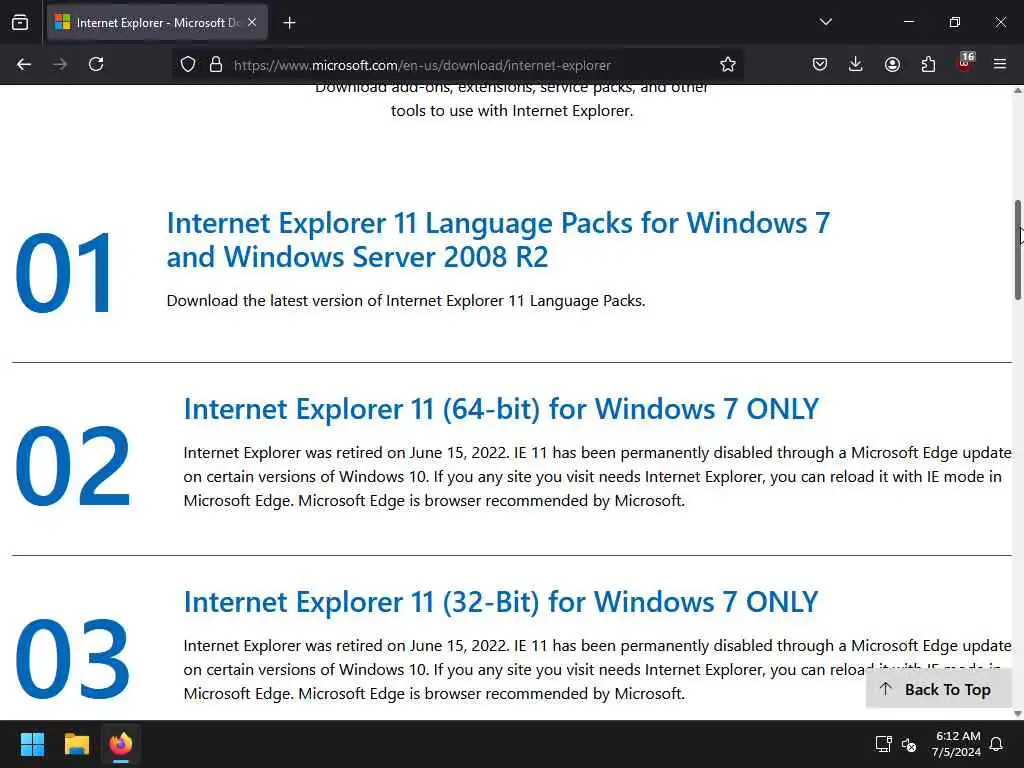Open Internet Explorer 11 (32-Bit) link
The image size is (1024, 768).
[x=500, y=602]
